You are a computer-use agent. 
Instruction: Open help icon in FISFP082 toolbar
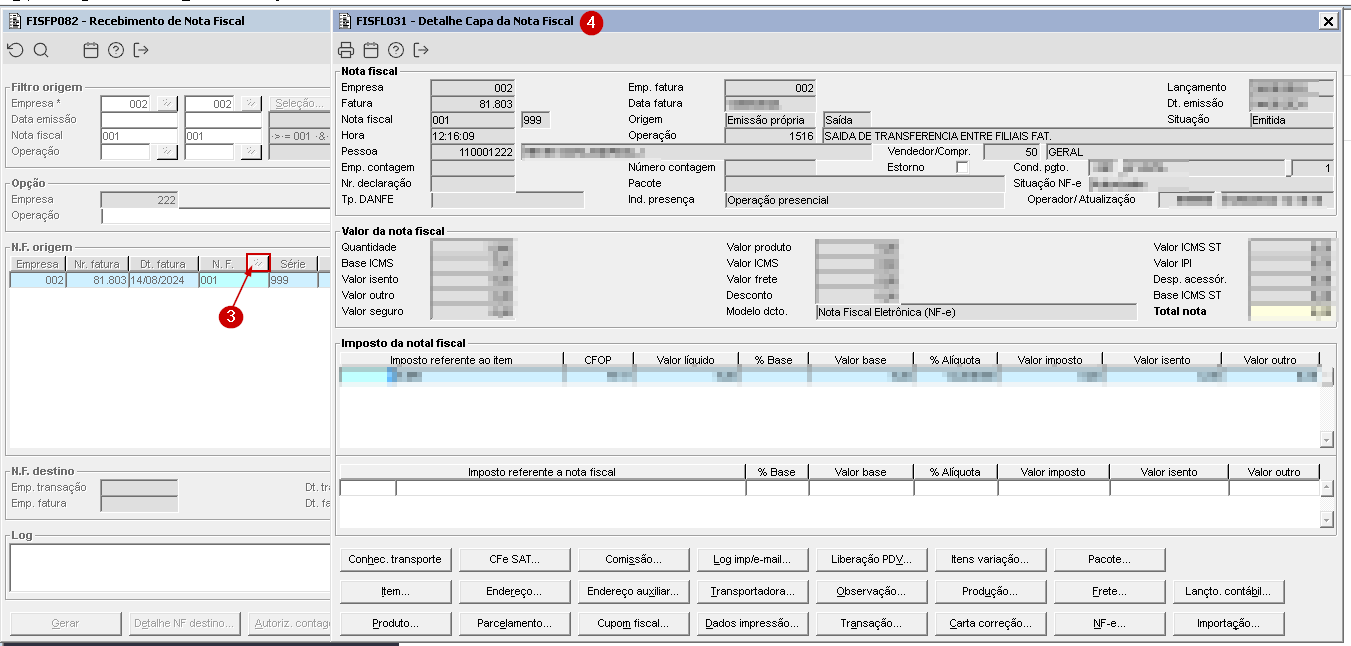116,50
